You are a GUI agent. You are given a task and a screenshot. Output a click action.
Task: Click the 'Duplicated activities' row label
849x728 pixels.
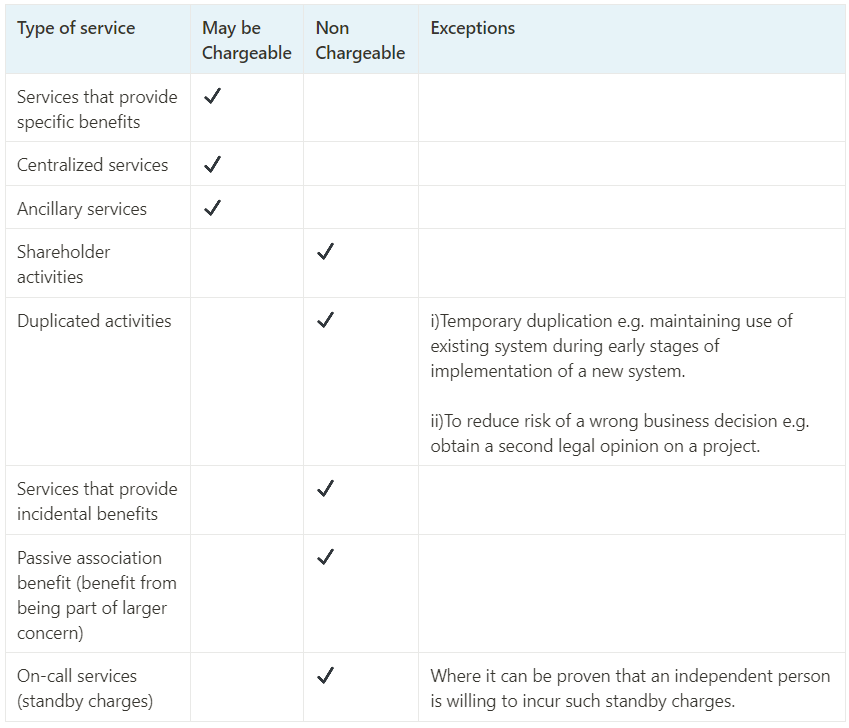94,321
